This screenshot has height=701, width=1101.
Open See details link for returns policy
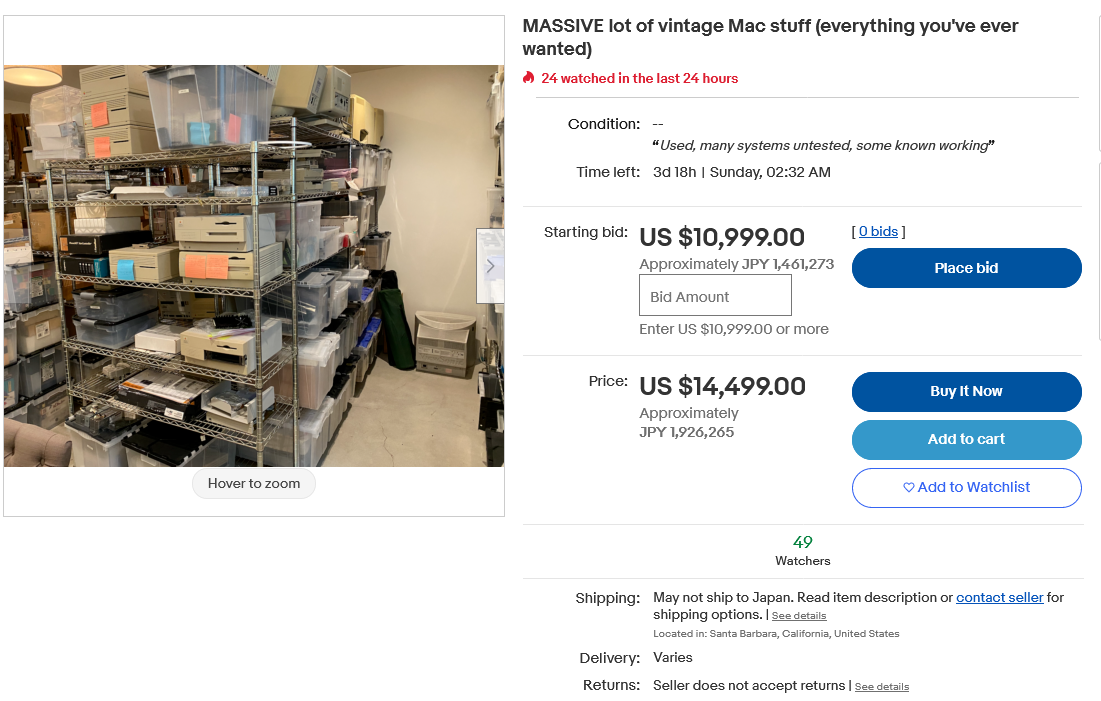coord(882,687)
